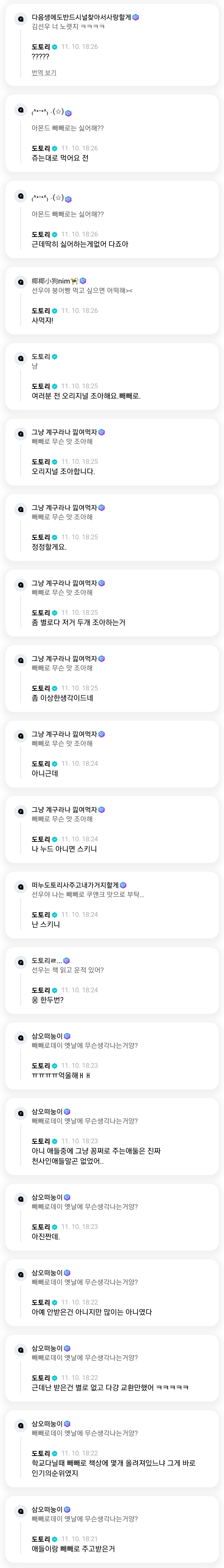Click comment "선우야 붕어빵 먹고 싶으면 어떡해><"
The image size is (224, 1568).
coord(82,291)
